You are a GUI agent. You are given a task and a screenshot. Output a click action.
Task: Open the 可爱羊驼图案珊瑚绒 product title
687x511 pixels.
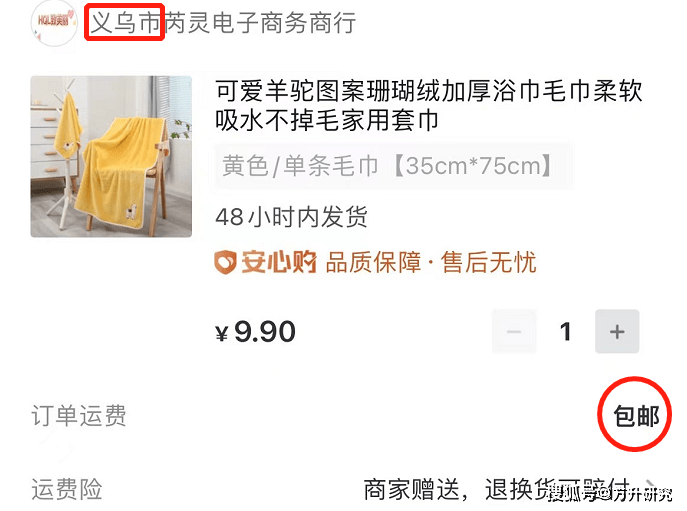tap(428, 106)
